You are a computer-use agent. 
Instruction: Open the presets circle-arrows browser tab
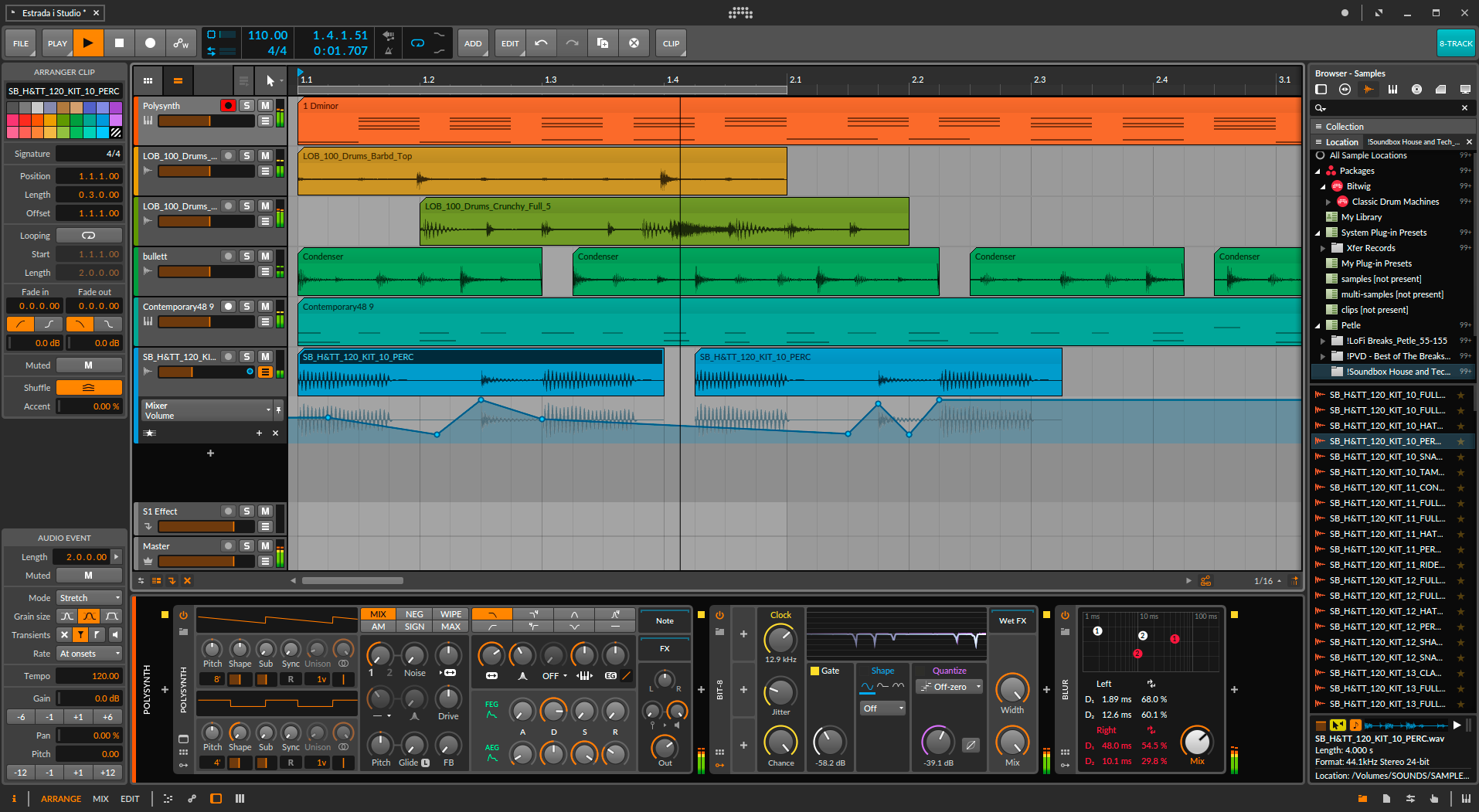coord(1345,90)
